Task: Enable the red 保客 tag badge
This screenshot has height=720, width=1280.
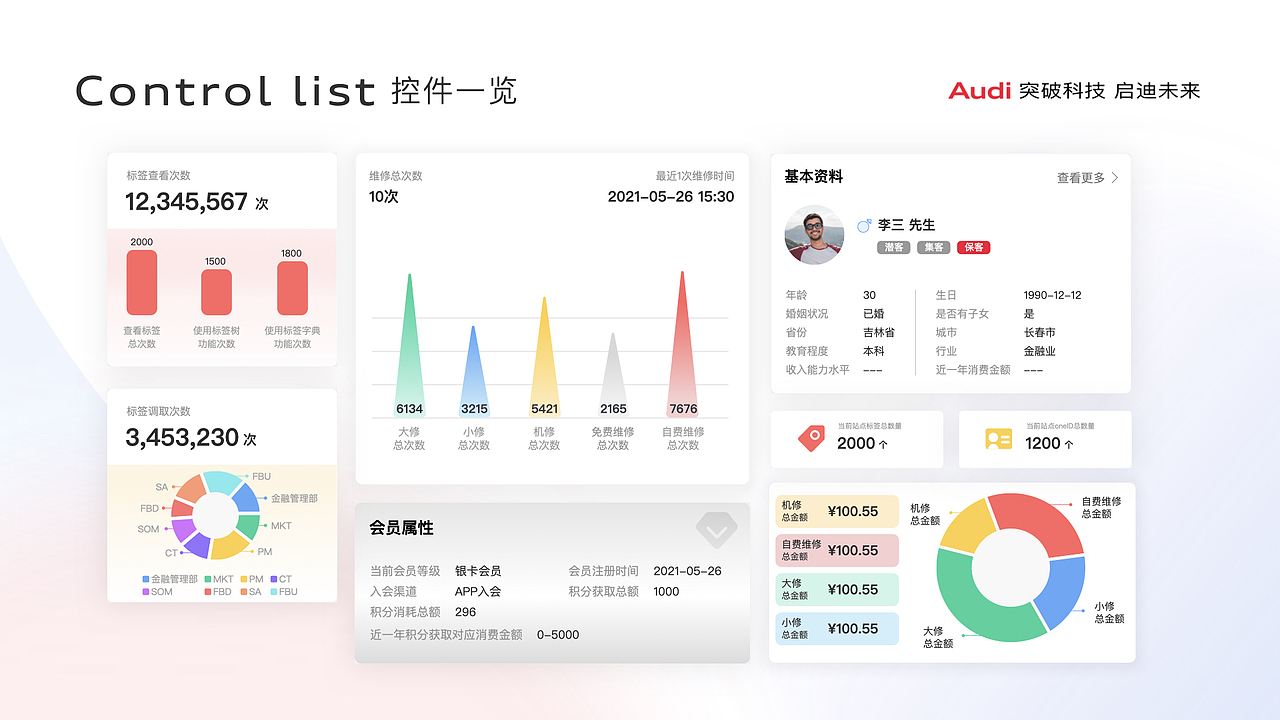Action: pyautogui.click(x=974, y=247)
